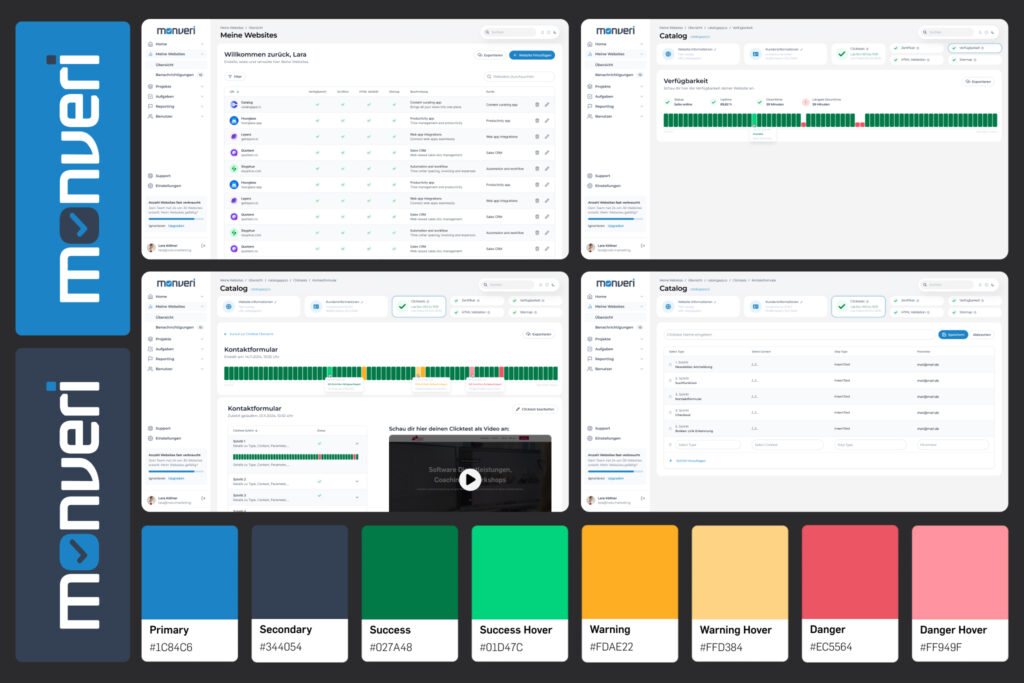Click monveri logo in Meine Websites screen
Image resolution: width=1024 pixels, height=683 pixels.
click(x=176, y=30)
